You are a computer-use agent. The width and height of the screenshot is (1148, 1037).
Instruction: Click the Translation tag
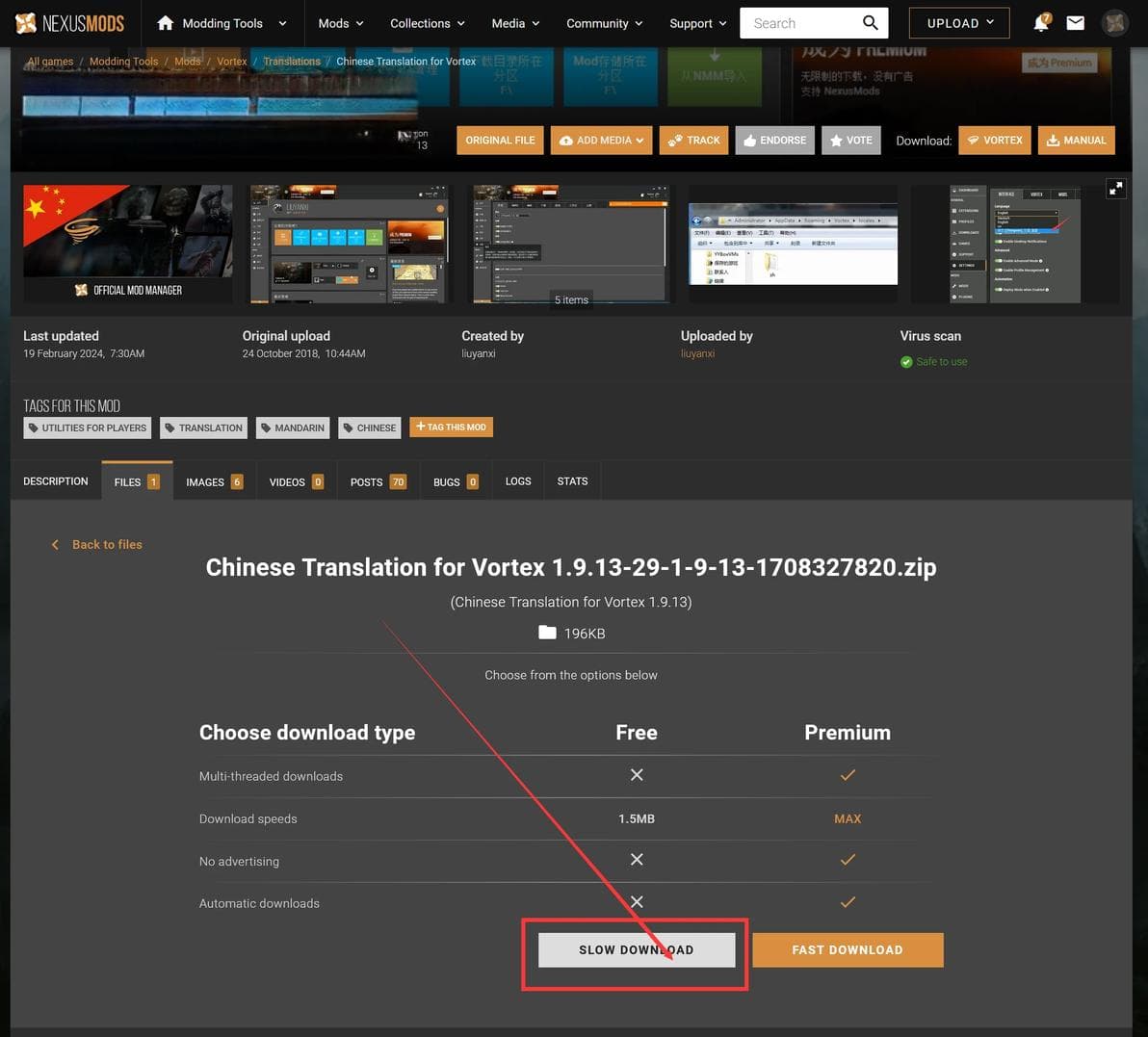203,428
